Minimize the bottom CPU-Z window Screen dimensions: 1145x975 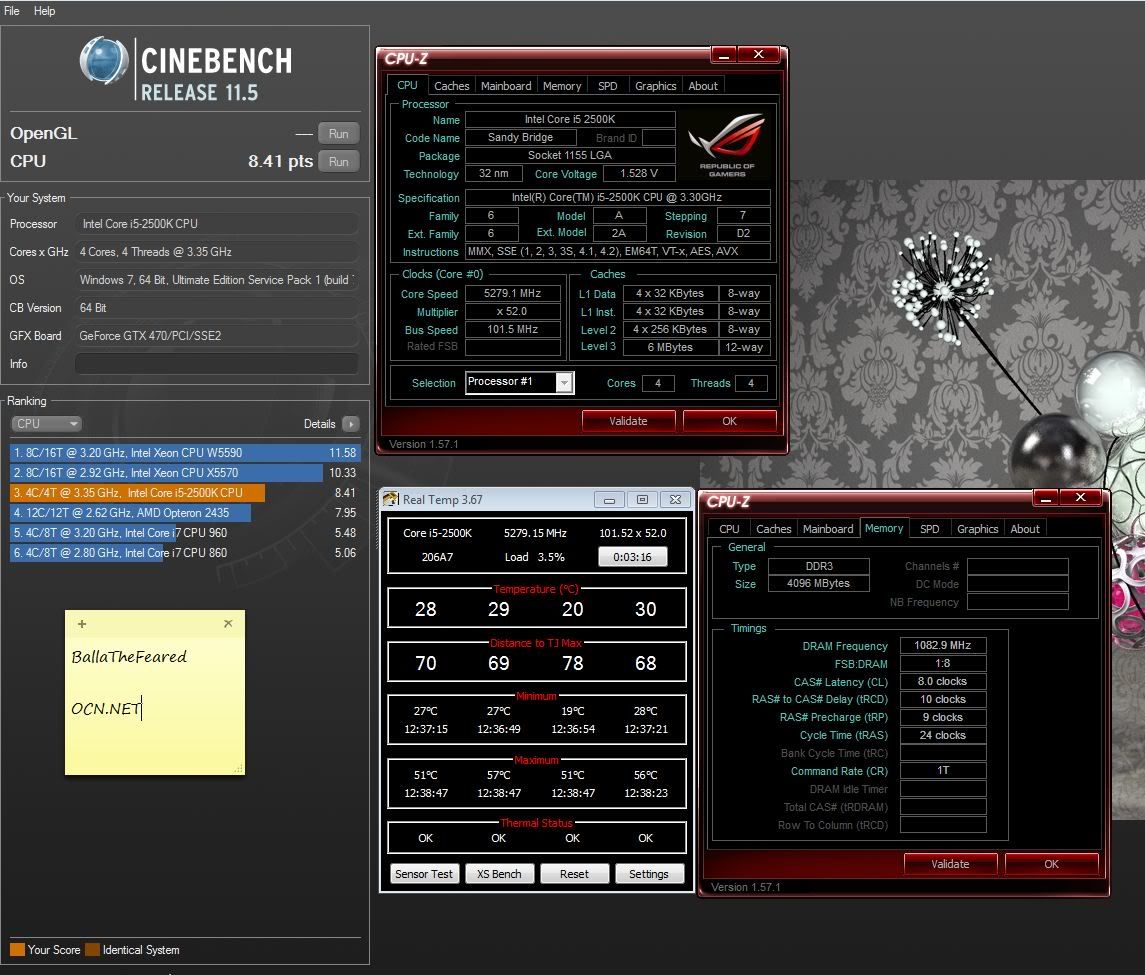[x=1046, y=498]
